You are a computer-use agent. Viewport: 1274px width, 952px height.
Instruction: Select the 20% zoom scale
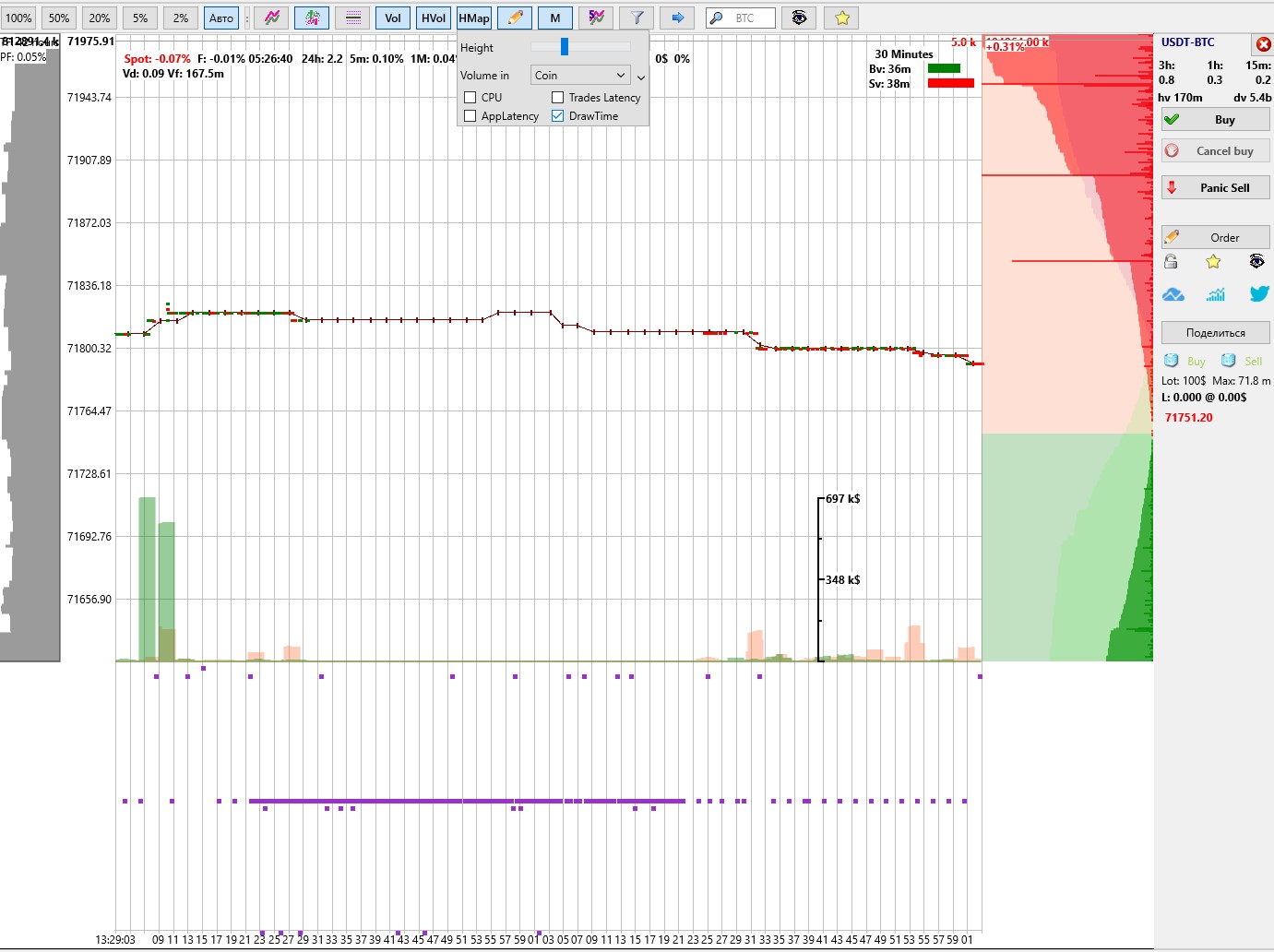tap(100, 18)
